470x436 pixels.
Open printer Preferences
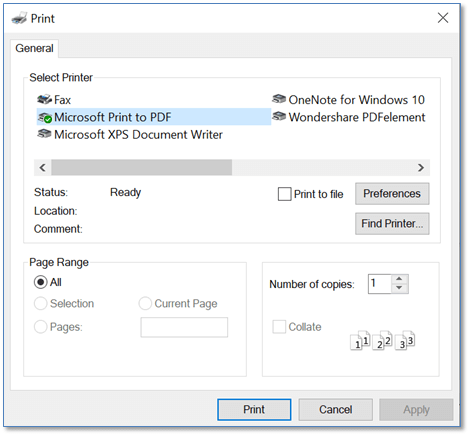click(x=392, y=194)
